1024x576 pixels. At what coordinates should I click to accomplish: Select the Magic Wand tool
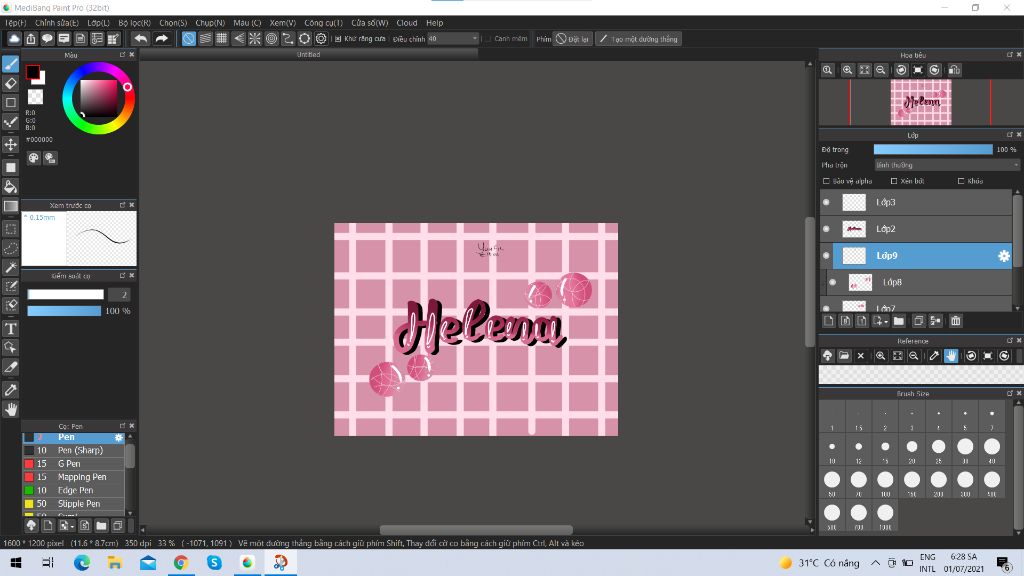pos(10,268)
